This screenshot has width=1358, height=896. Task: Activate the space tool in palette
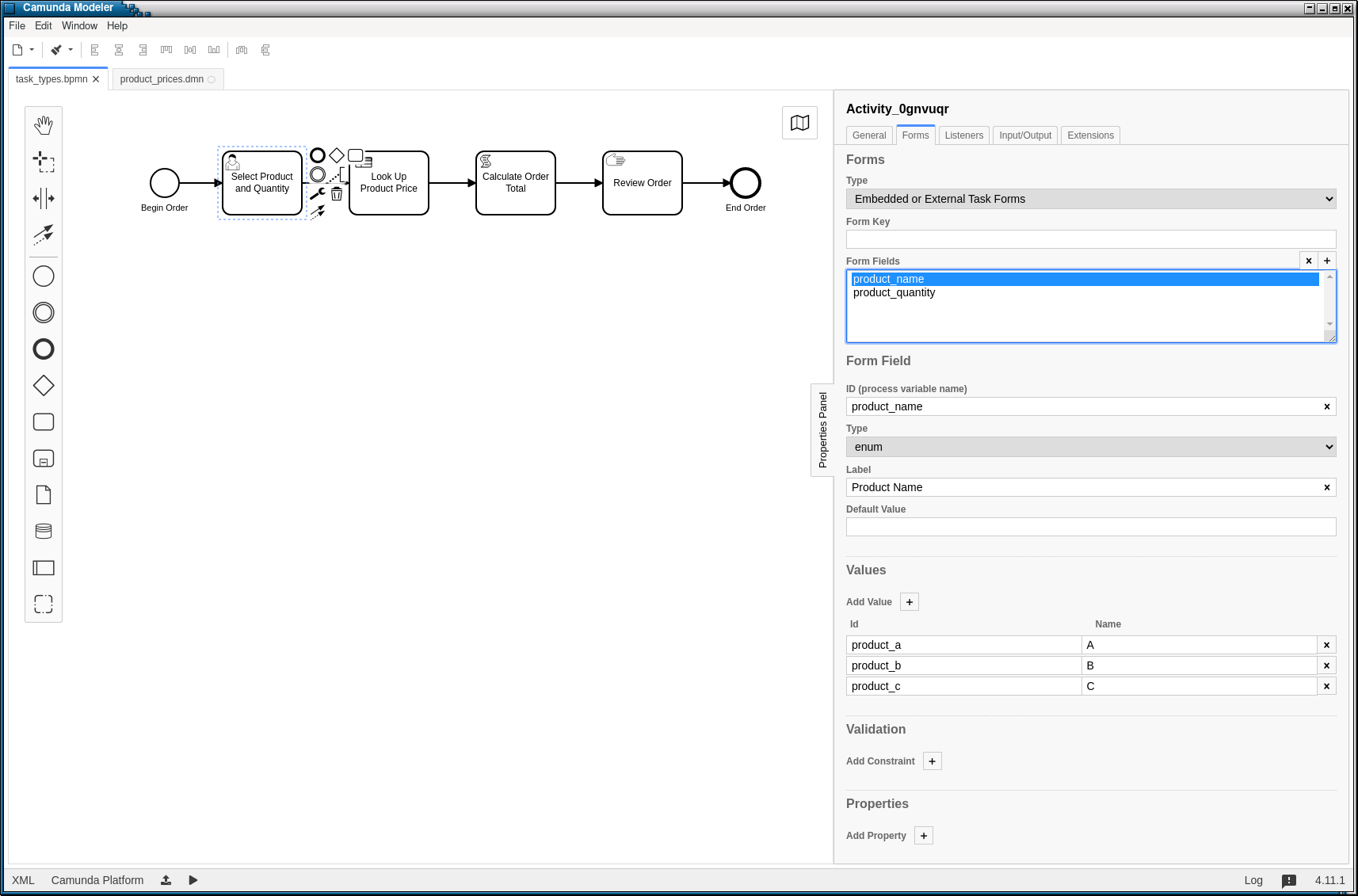[x=44, y=198]
